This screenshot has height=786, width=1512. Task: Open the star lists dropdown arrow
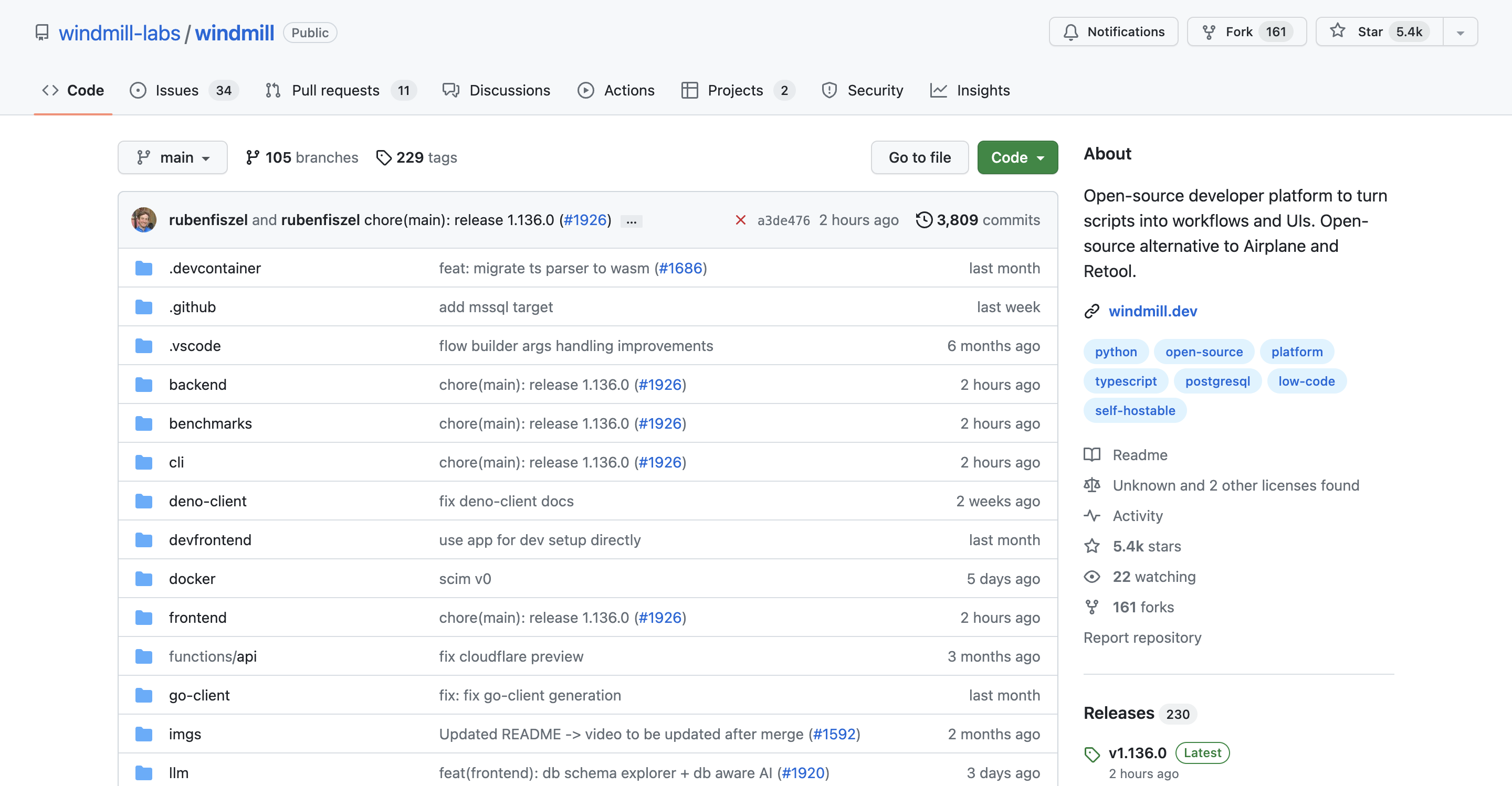click(x=1459, y=32)
